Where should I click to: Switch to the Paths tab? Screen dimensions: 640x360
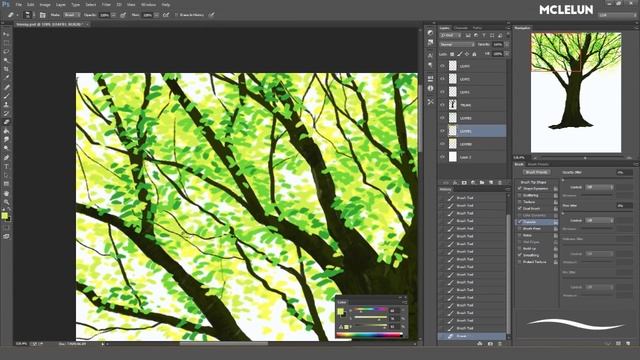click(x=477, y=28)
